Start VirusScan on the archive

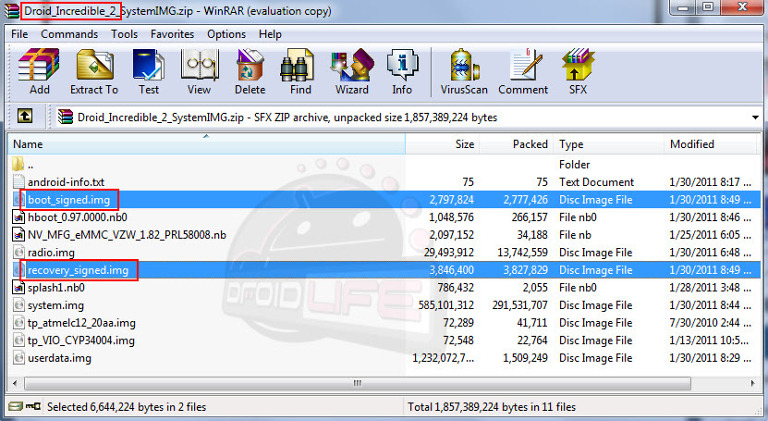pos(464,71)
